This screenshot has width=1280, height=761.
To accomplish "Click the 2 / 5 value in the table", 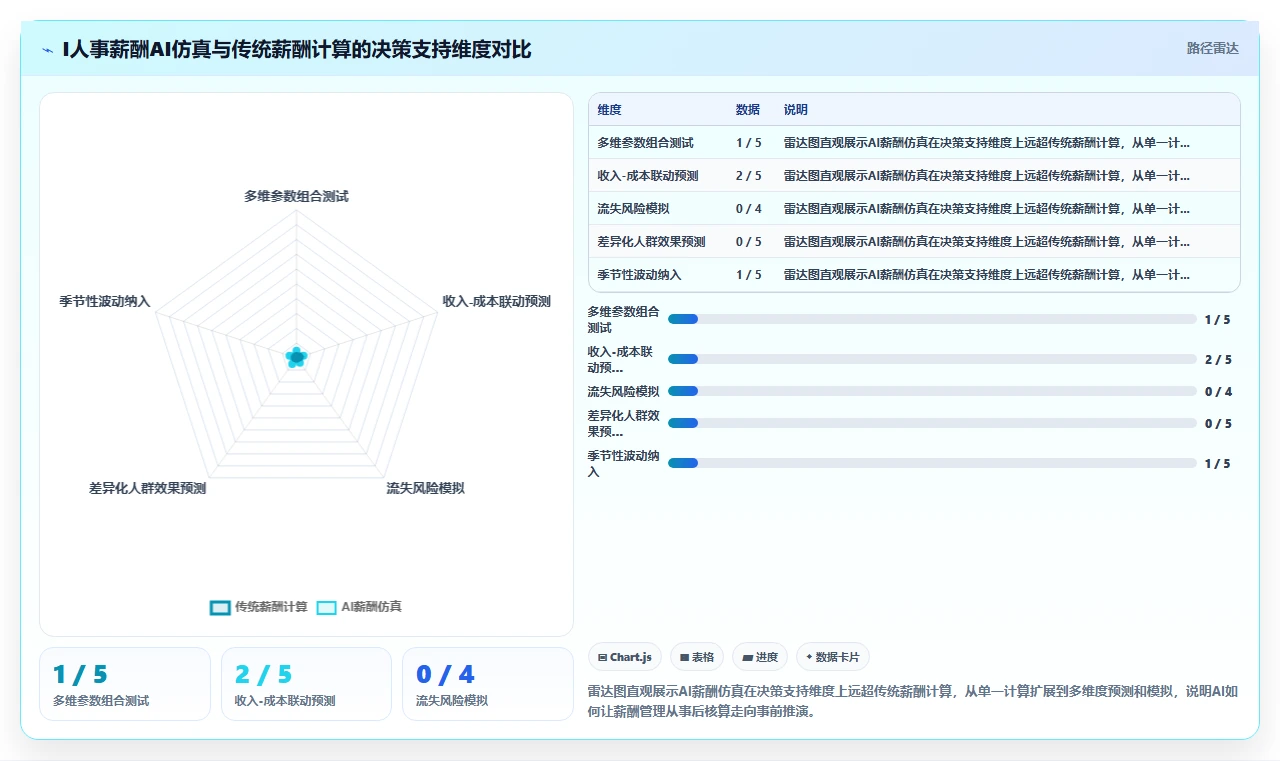I will pos(749,176).
